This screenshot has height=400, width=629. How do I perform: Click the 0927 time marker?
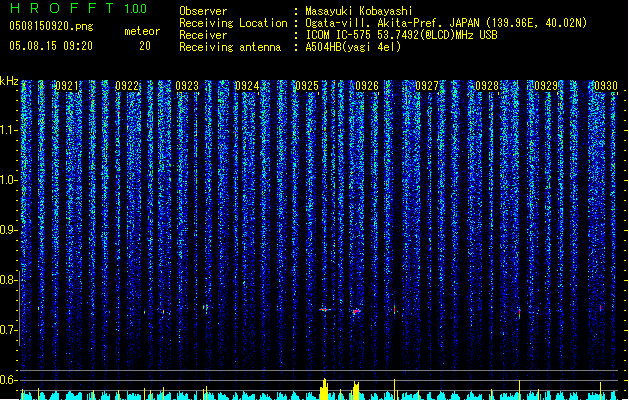tap(427, 86)
